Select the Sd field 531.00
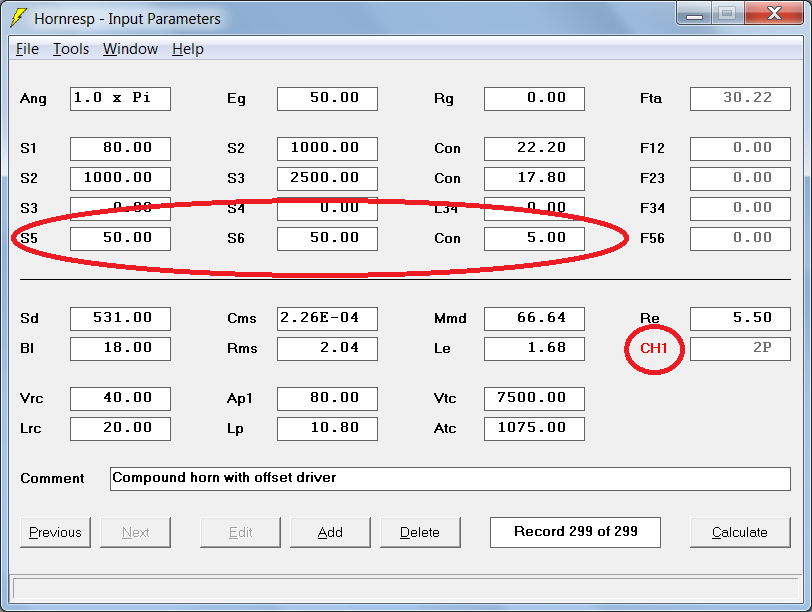Viewport: 812px width, 612px height. coord(120,318)
